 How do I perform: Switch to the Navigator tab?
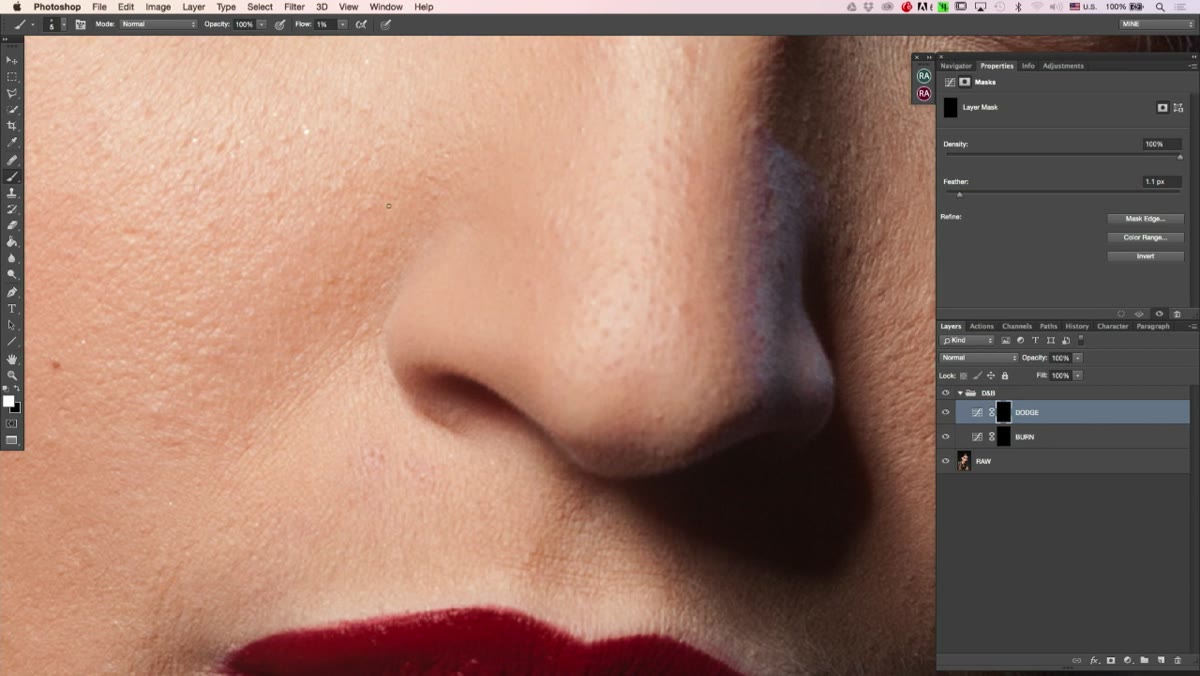[956, 66]
